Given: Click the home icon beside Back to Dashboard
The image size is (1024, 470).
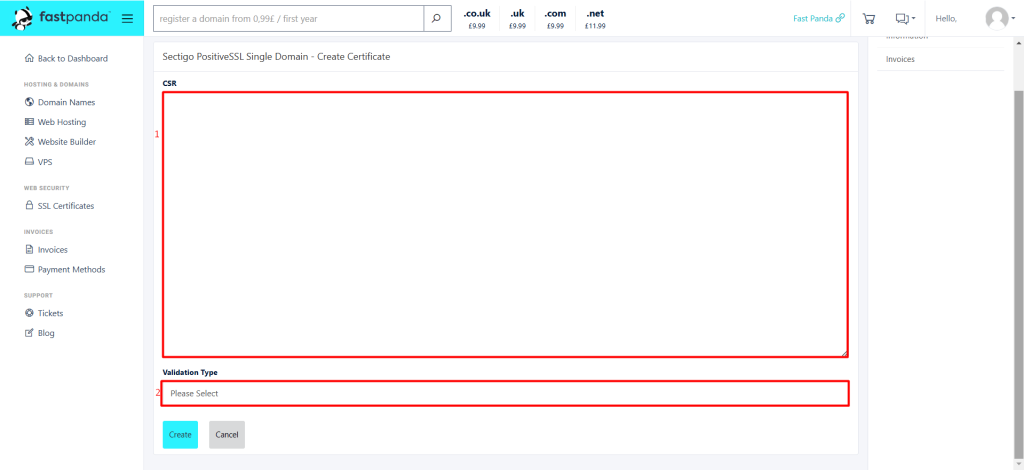Looking at the screenshot, I should pos(29,58).
